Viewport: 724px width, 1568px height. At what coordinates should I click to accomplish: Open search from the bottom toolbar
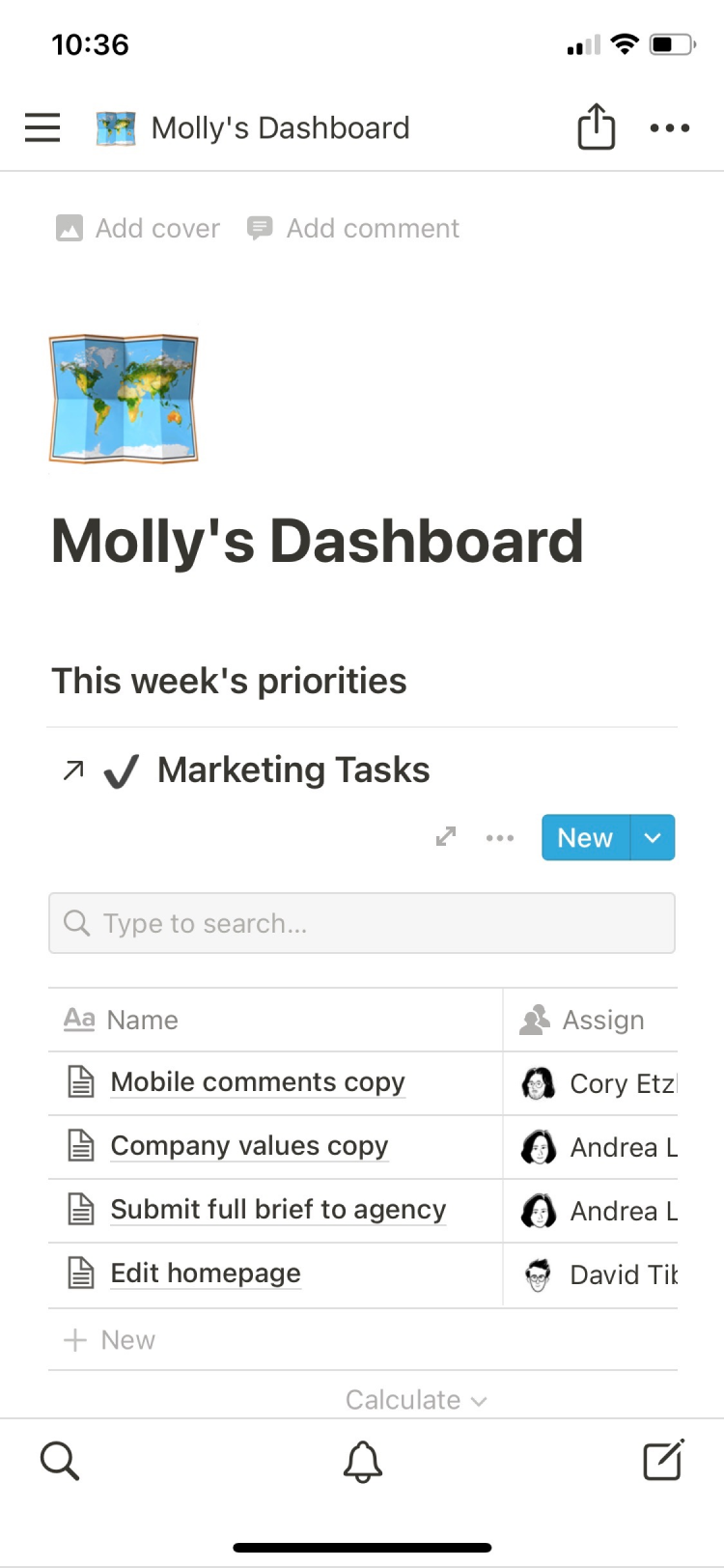click(x=60, y=1461)
